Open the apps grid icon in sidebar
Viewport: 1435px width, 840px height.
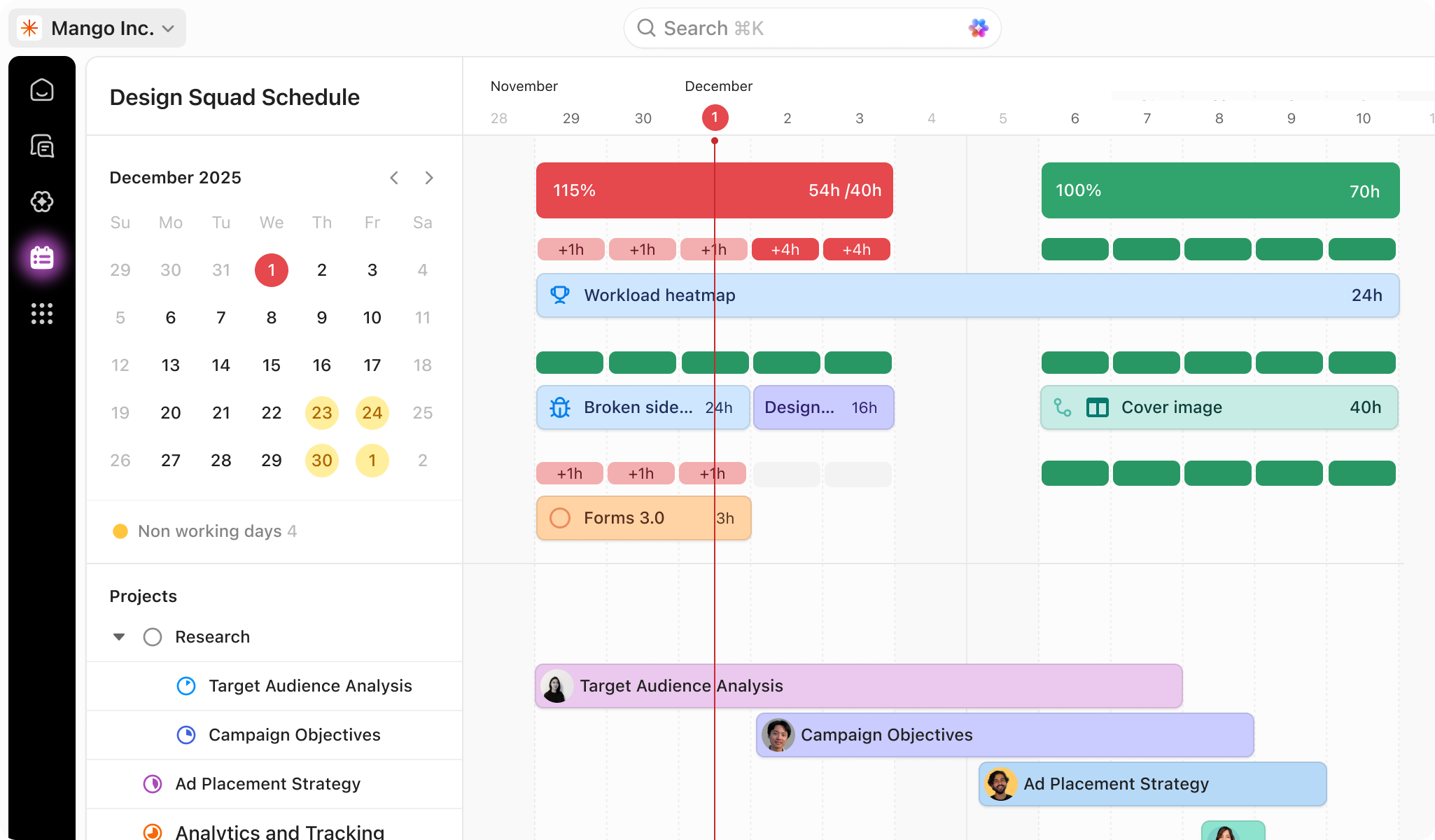42,314
